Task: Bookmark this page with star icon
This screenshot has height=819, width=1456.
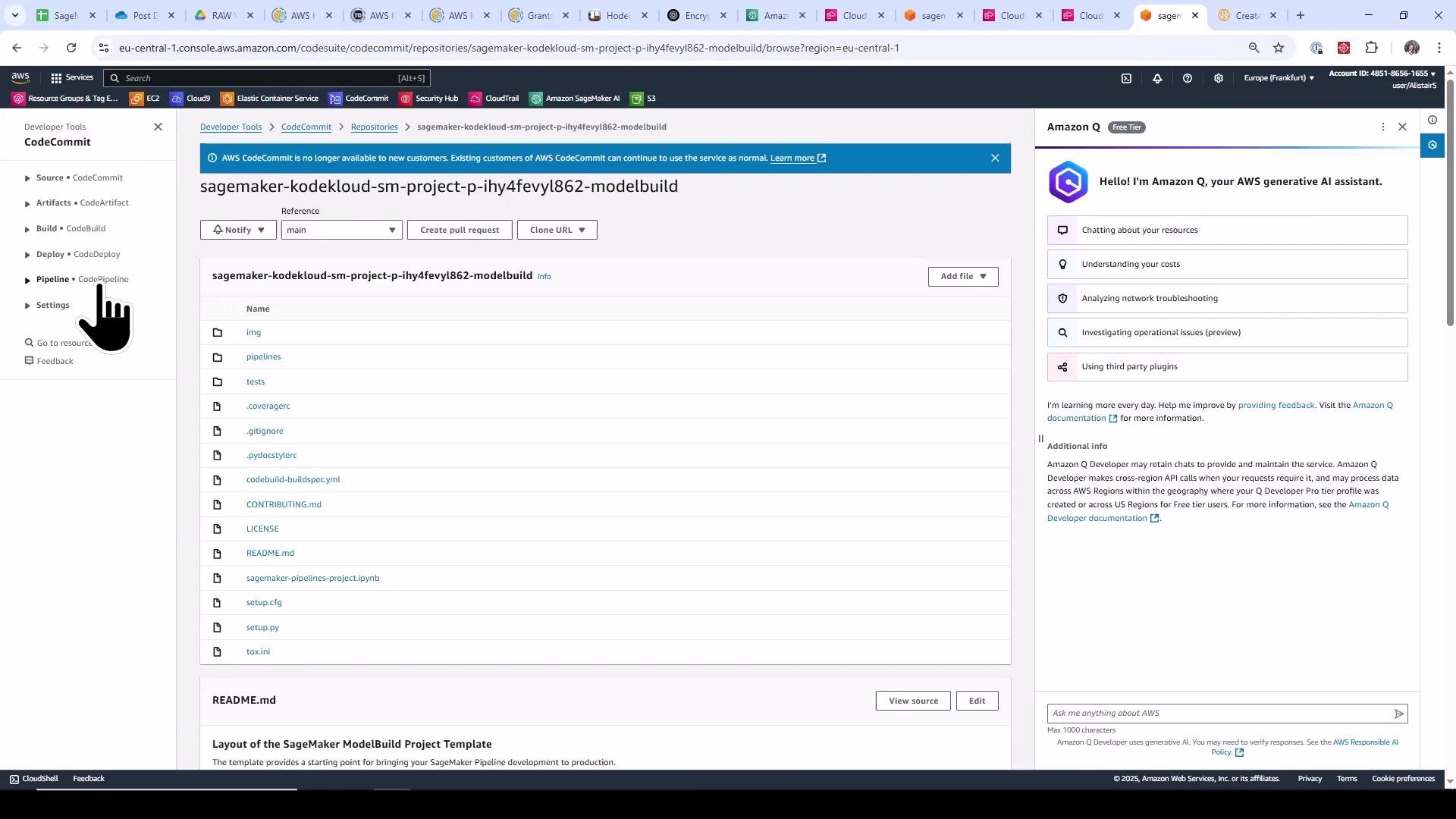Action: point(1279,48)
